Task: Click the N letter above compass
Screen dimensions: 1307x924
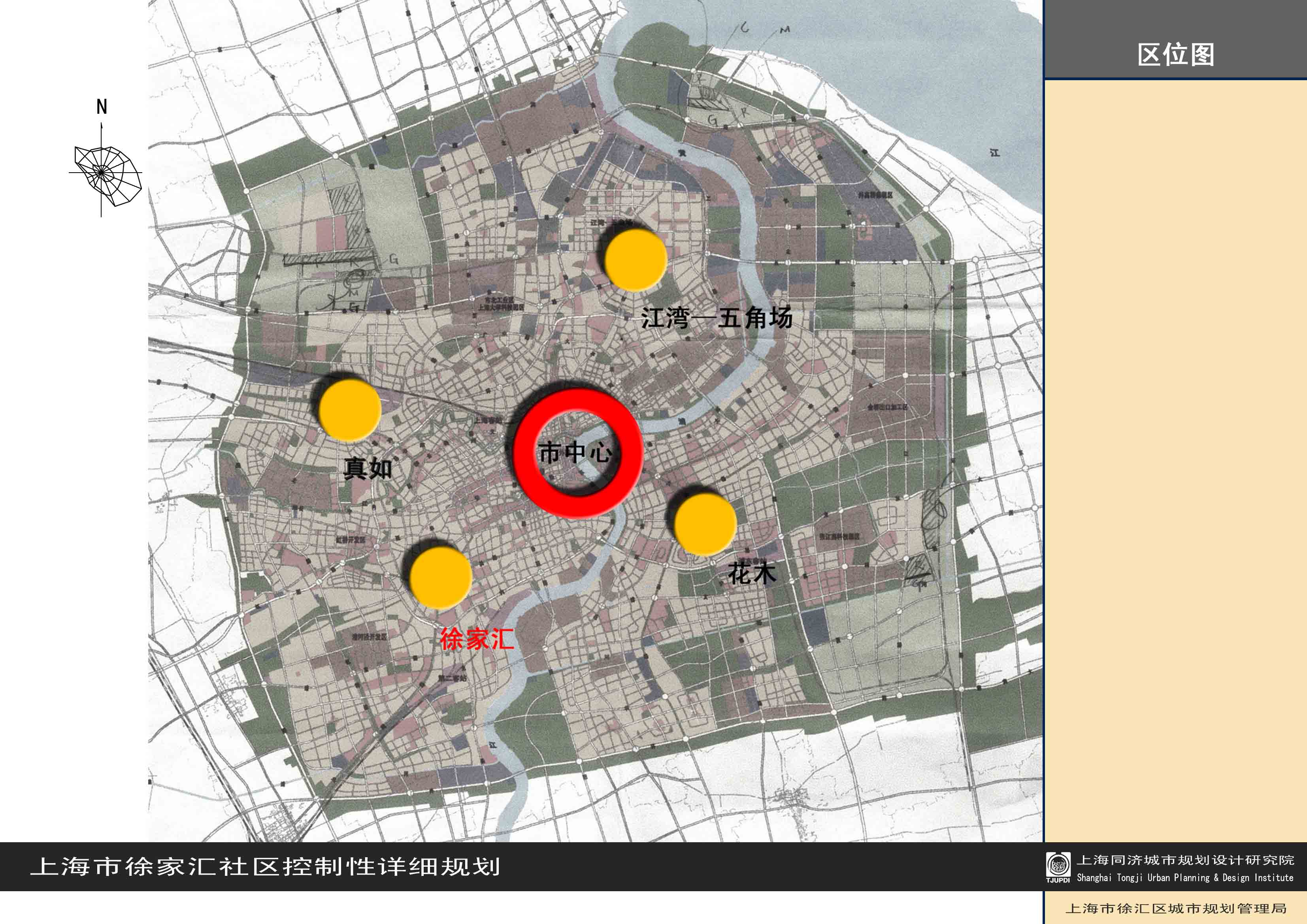Action: pos(102,106)
